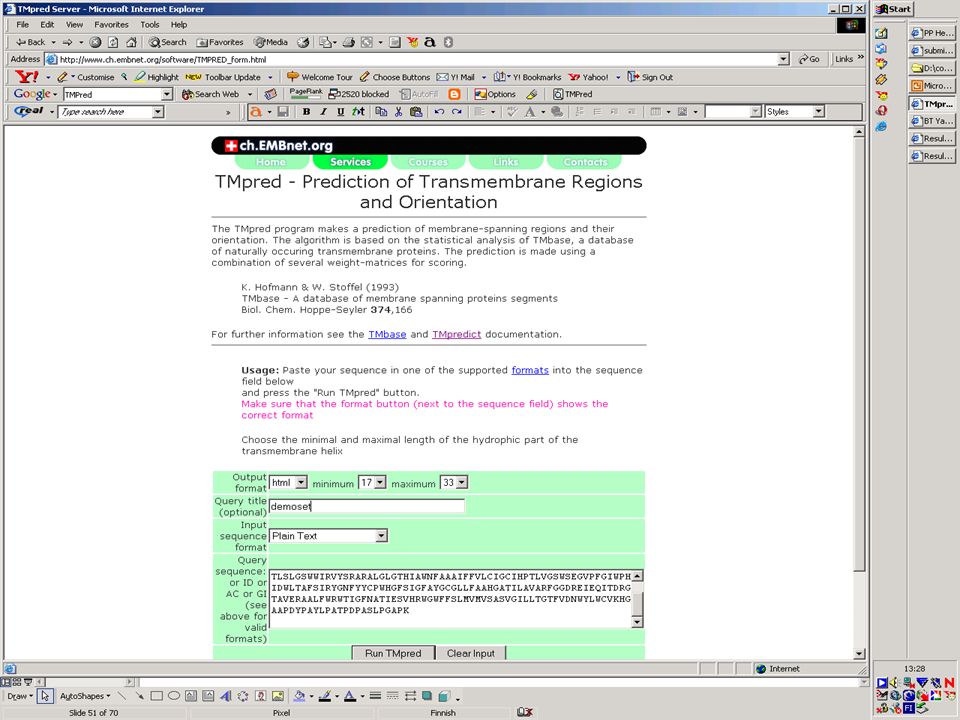This screenshot has width=960, height=720.
Task: Click into the Query title field
Action: (x=366, y=506)
